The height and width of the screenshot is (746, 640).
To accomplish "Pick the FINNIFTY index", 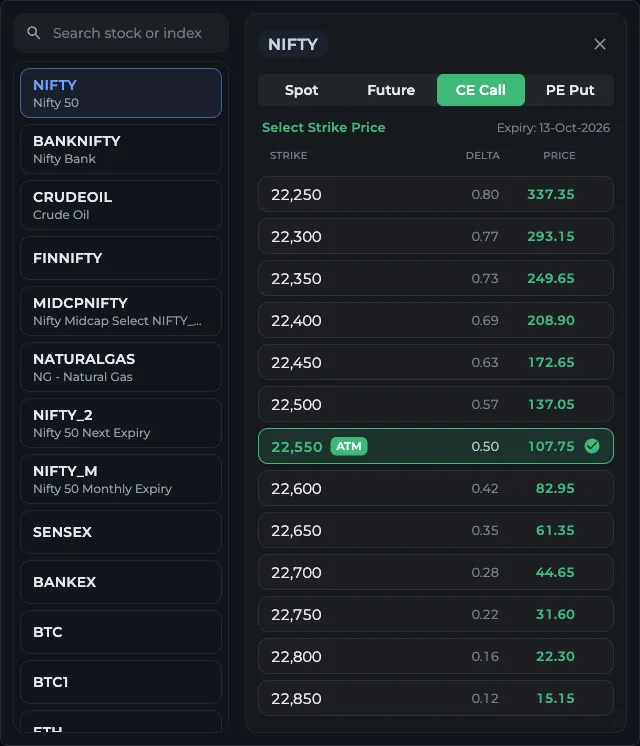I will (121, 258).
